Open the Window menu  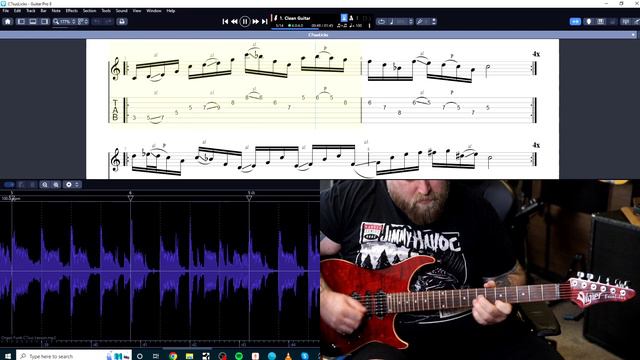coord(154,11)
